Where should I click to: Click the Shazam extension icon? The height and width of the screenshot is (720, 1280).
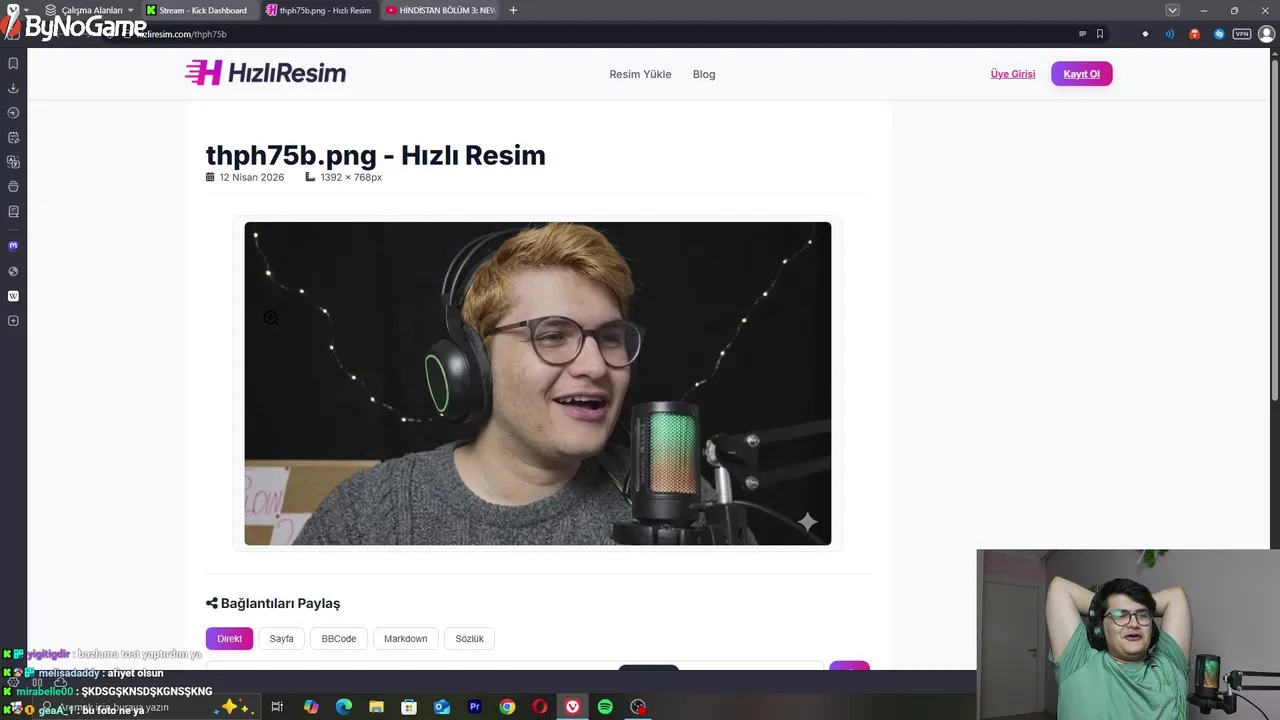coord(1219,34)
